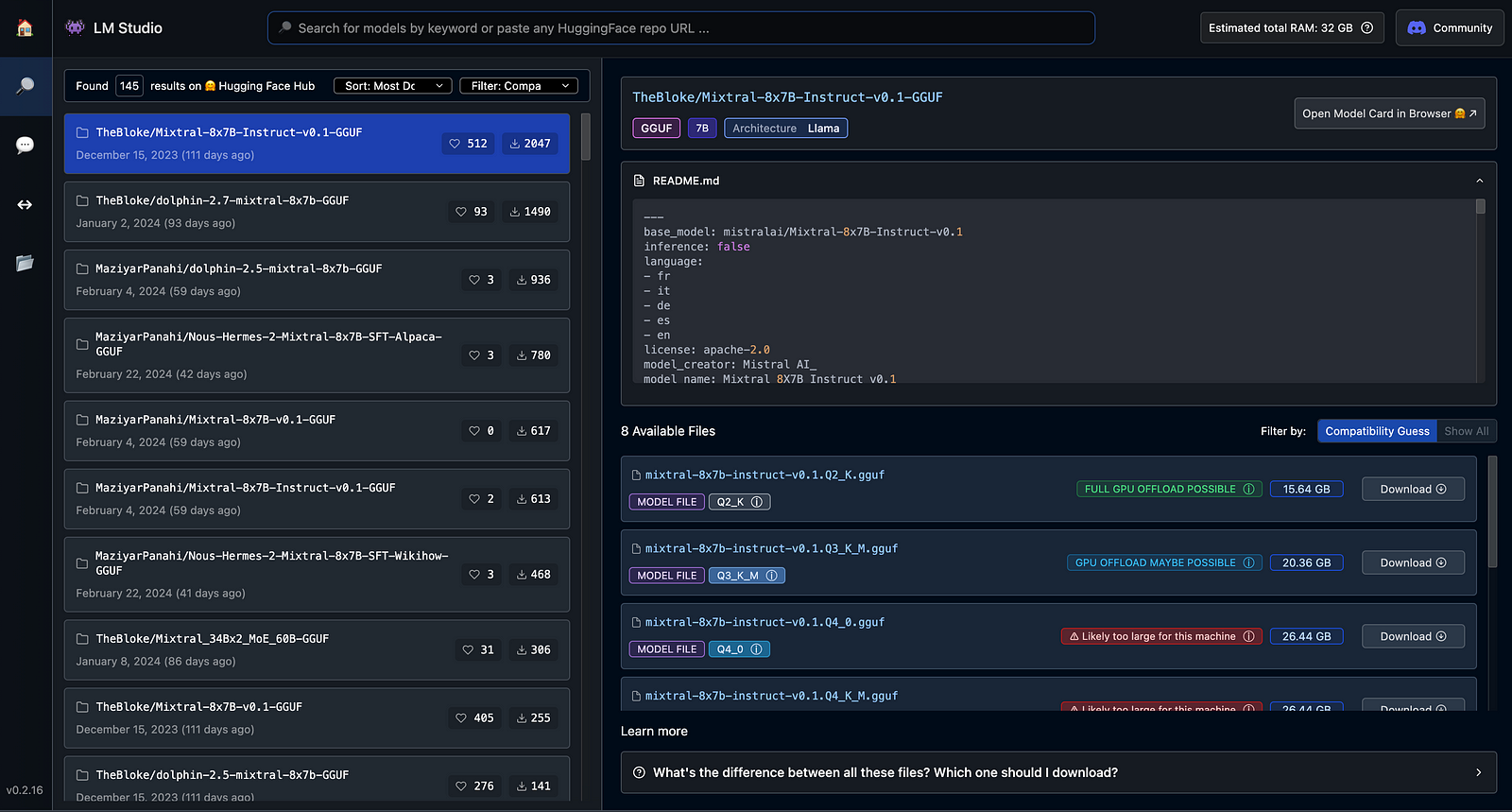
Task: Download mixtral Q4_0.gguf file
Action: (x=1413, y=636)
